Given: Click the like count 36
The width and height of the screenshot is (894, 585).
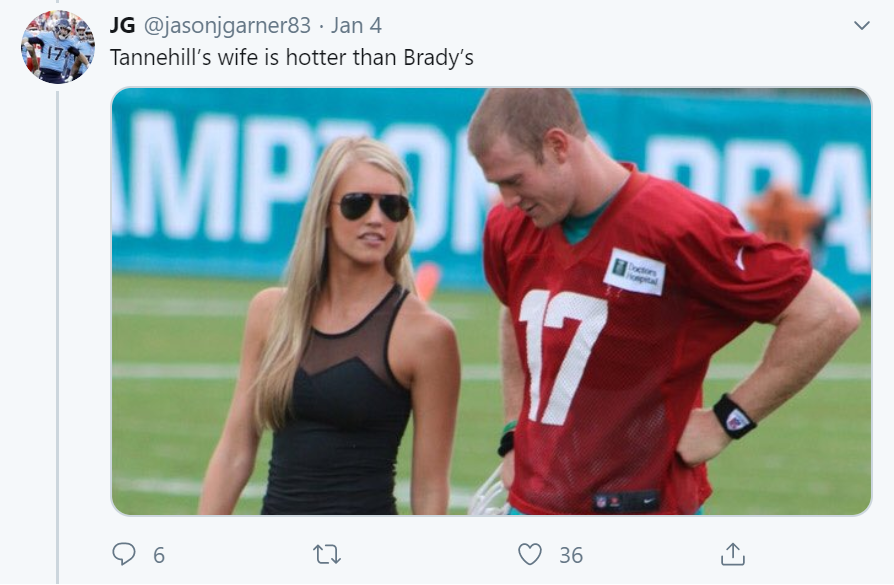Looking at the screenshot, I should 571,555.
